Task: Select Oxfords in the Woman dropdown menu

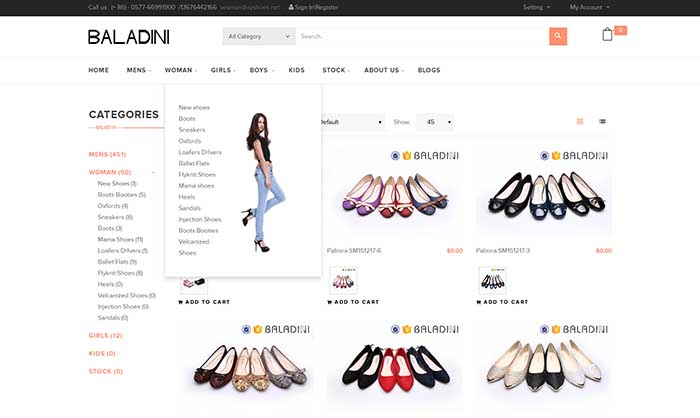Action: point(190,141)
